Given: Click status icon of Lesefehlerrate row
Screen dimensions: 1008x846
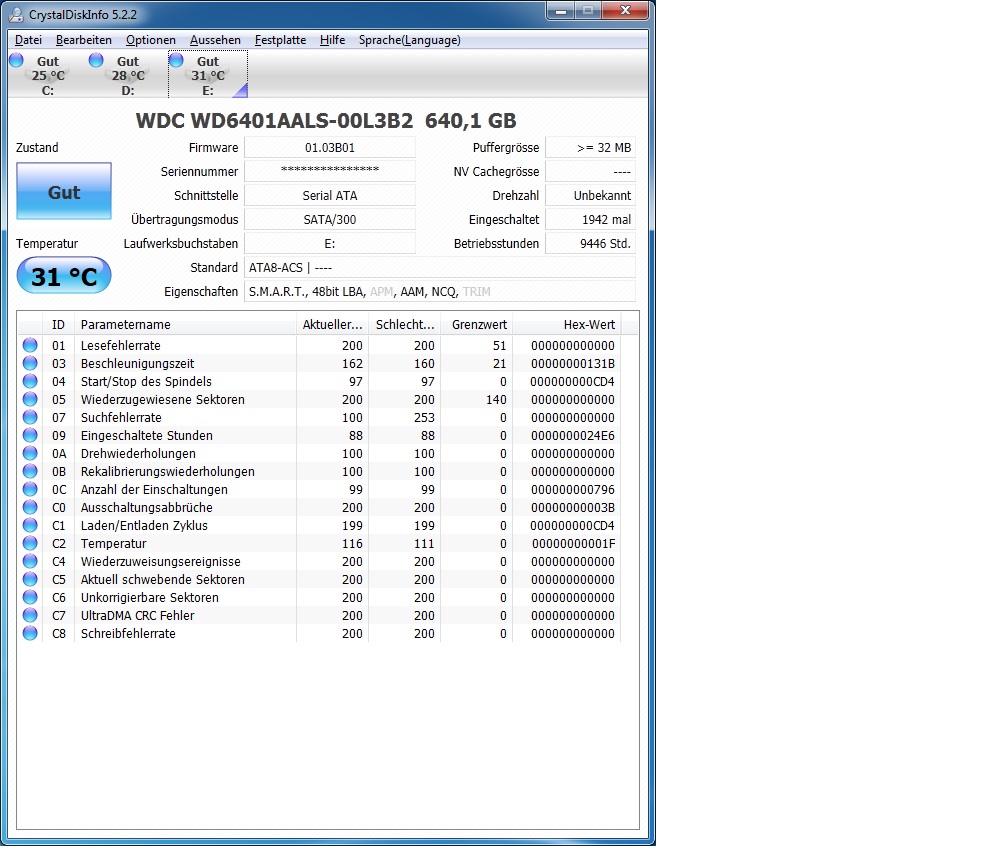Looking at the screenshot, I should tap(30, 345).
